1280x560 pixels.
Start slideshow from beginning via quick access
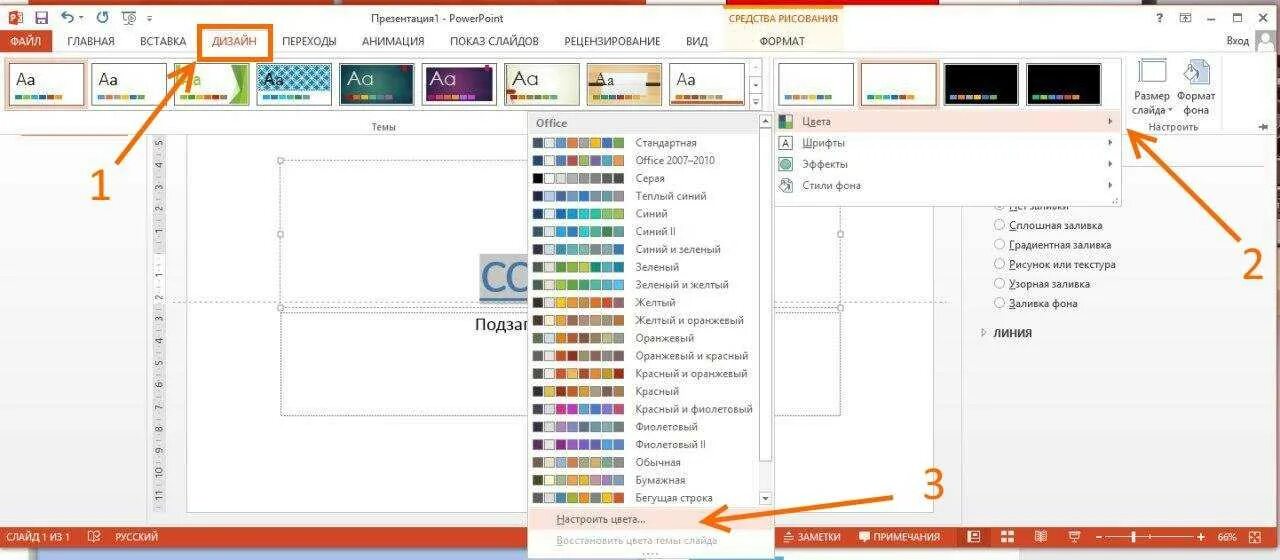pyautogui.click(x=128, y=17)
